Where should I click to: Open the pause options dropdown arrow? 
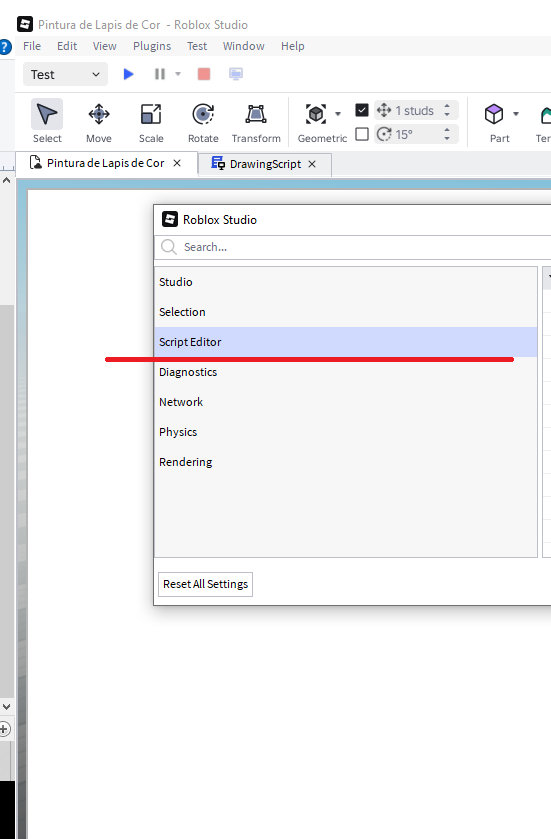point(178,74)
